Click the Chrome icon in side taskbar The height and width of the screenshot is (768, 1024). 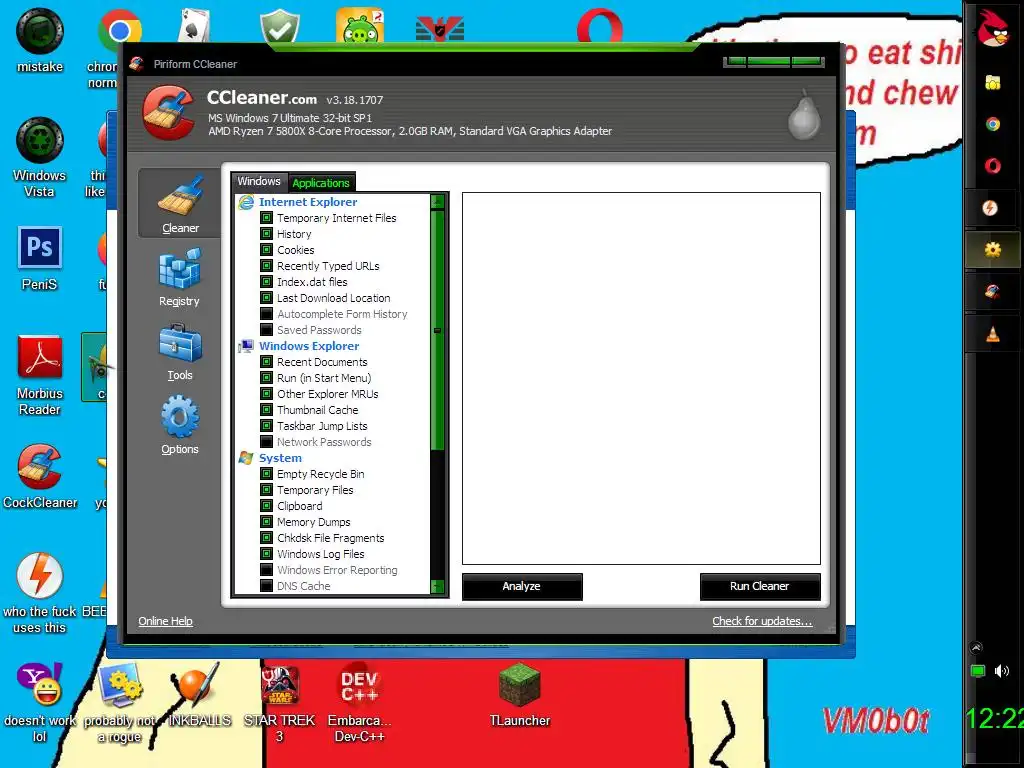pyautogui.click(x=993, y=124)
